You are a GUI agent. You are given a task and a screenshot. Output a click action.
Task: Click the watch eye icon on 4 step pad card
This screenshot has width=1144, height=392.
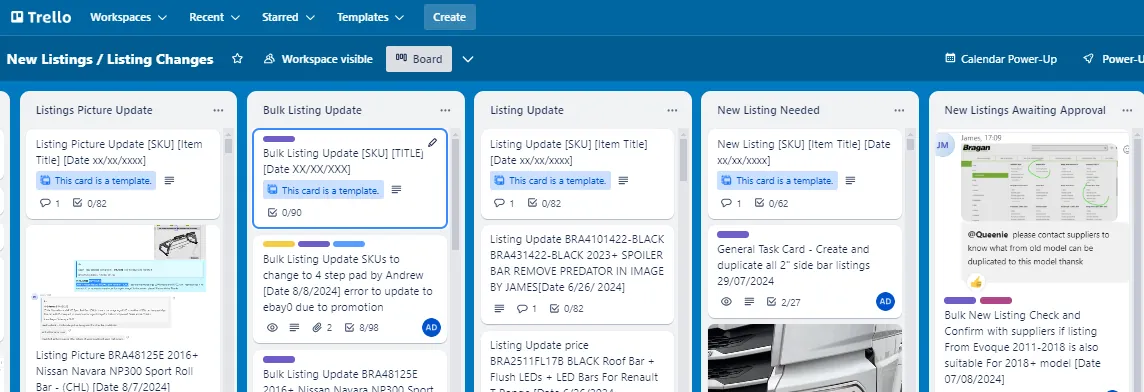273,328
